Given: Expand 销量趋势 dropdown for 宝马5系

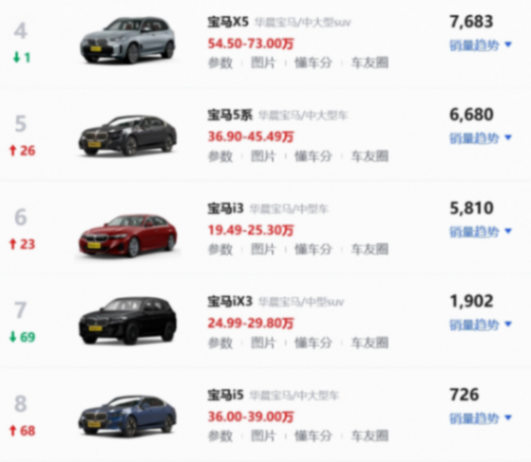Looking at the screenshot, I should click(481, 138).
